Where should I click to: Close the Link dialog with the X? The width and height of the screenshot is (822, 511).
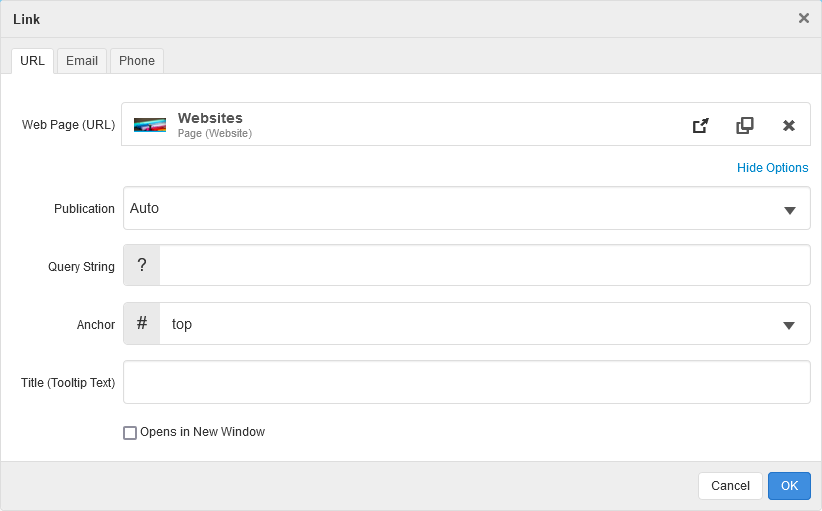point(804,18)
